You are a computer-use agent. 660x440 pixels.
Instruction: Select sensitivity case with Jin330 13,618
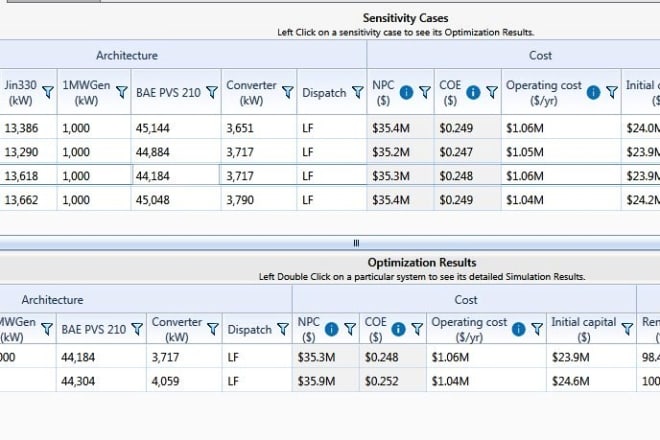(x=330, y=176)
